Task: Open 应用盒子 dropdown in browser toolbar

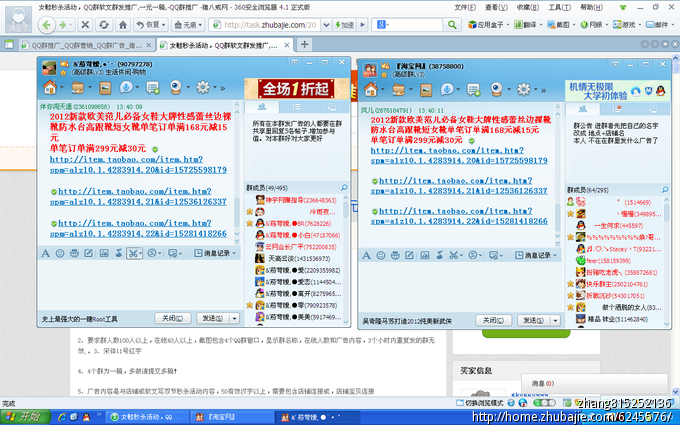Action: 488,25
